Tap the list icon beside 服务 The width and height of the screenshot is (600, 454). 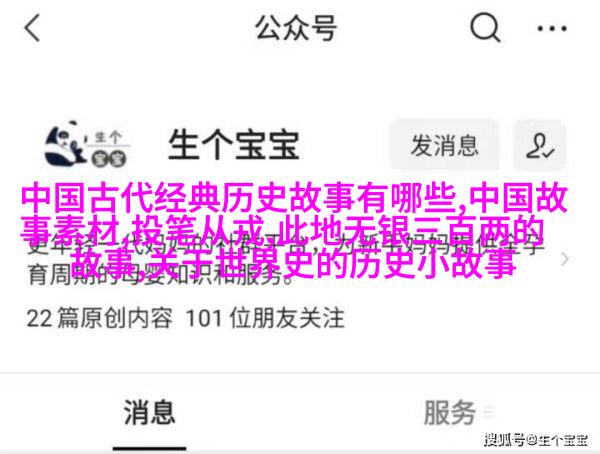(x=489, y=413)
